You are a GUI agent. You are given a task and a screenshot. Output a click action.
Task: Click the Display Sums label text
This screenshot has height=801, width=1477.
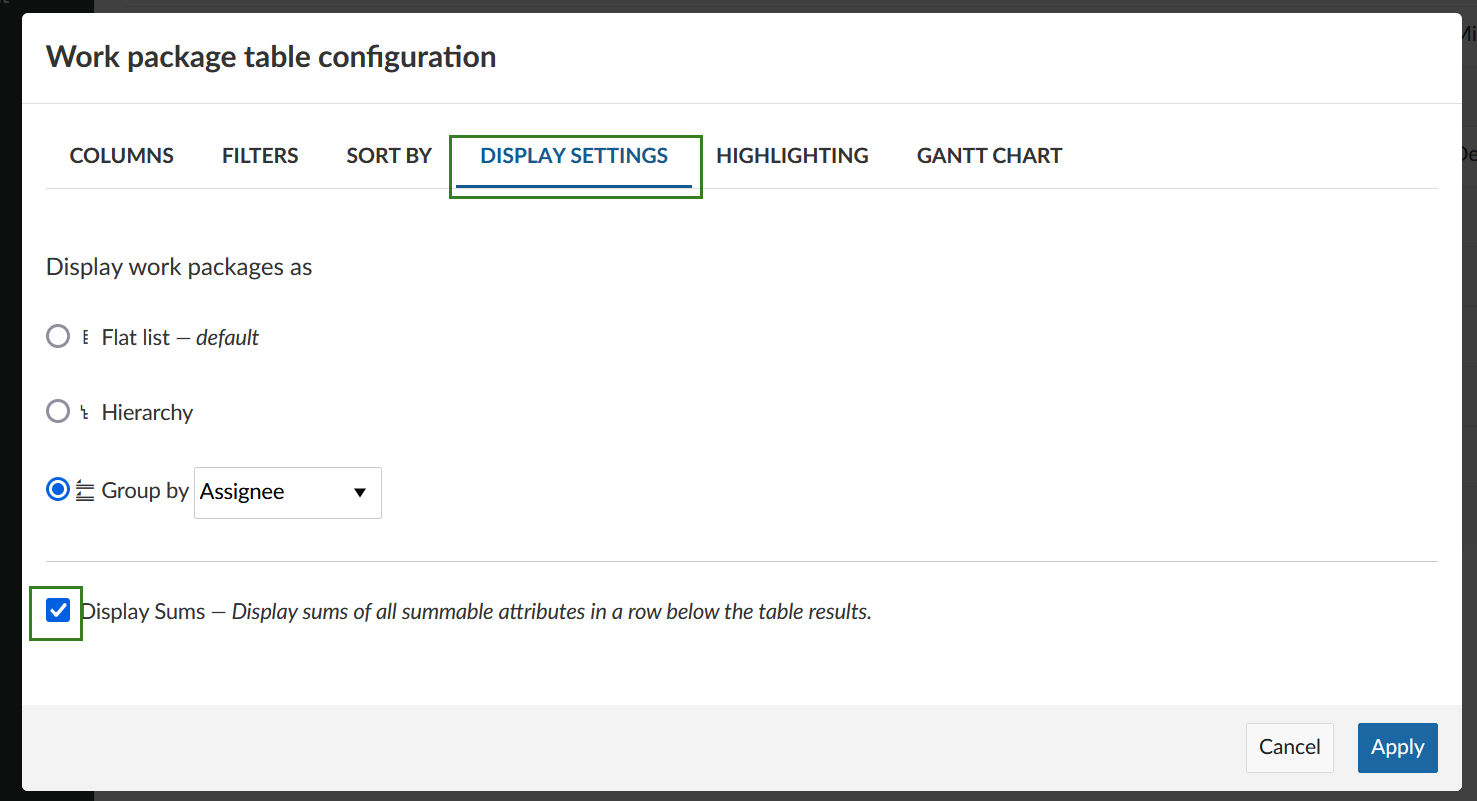(144, 612)
